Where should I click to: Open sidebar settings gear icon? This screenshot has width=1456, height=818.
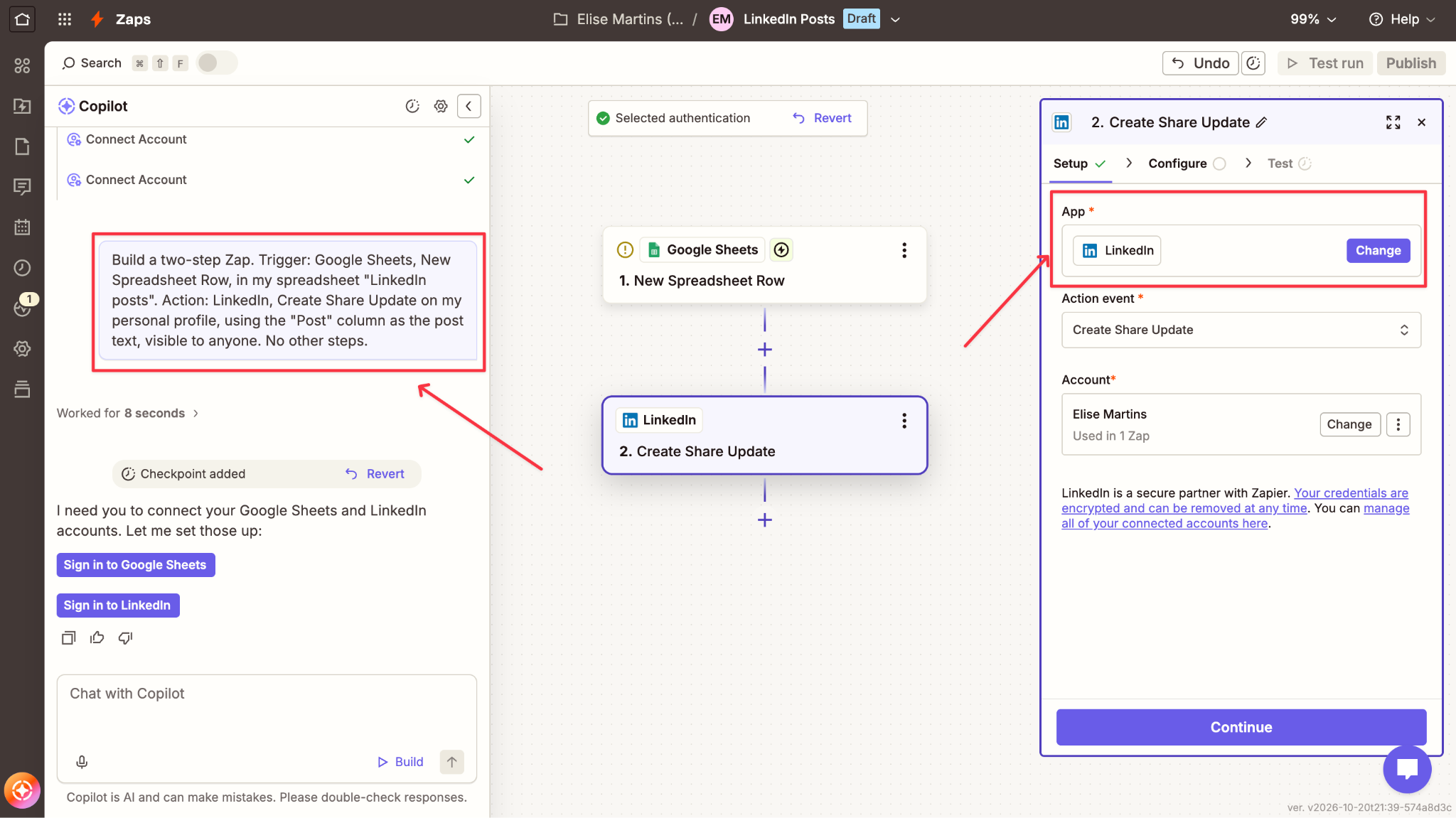[x=22, y=349]
